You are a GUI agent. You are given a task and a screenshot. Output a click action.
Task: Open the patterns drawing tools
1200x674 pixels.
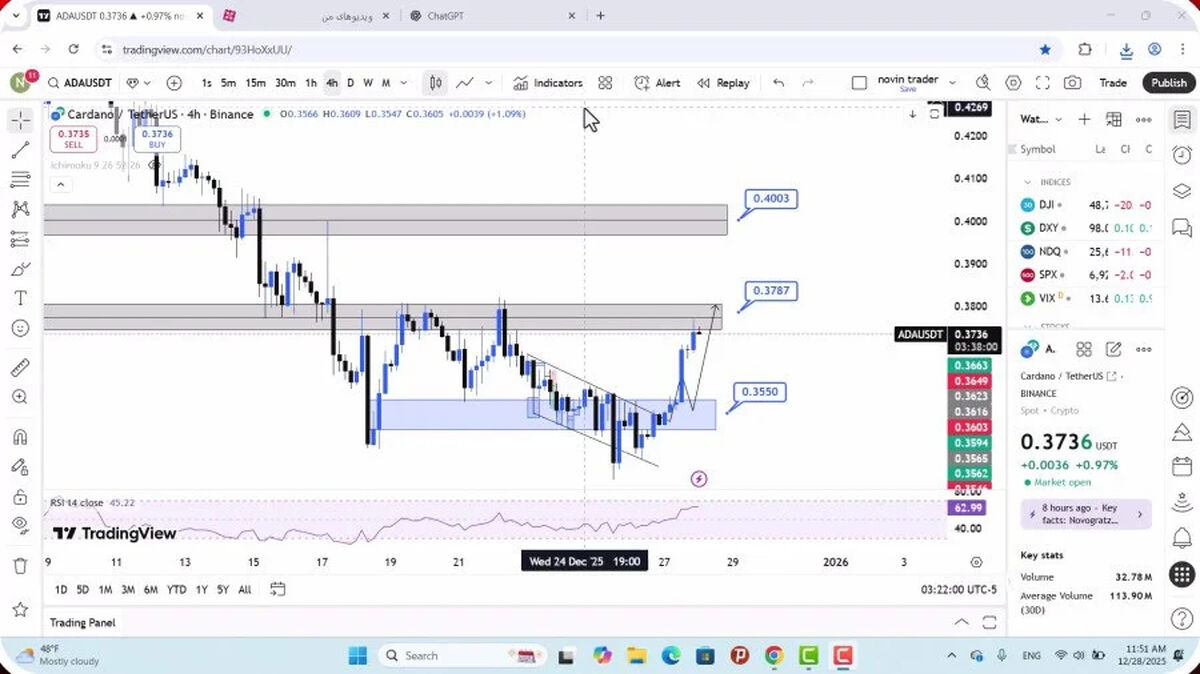click(x=20, y=210)
